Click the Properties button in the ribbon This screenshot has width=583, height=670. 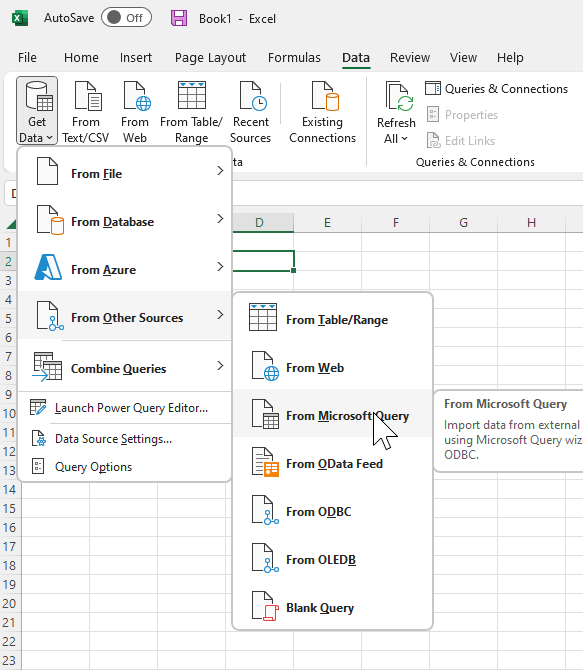462,115
